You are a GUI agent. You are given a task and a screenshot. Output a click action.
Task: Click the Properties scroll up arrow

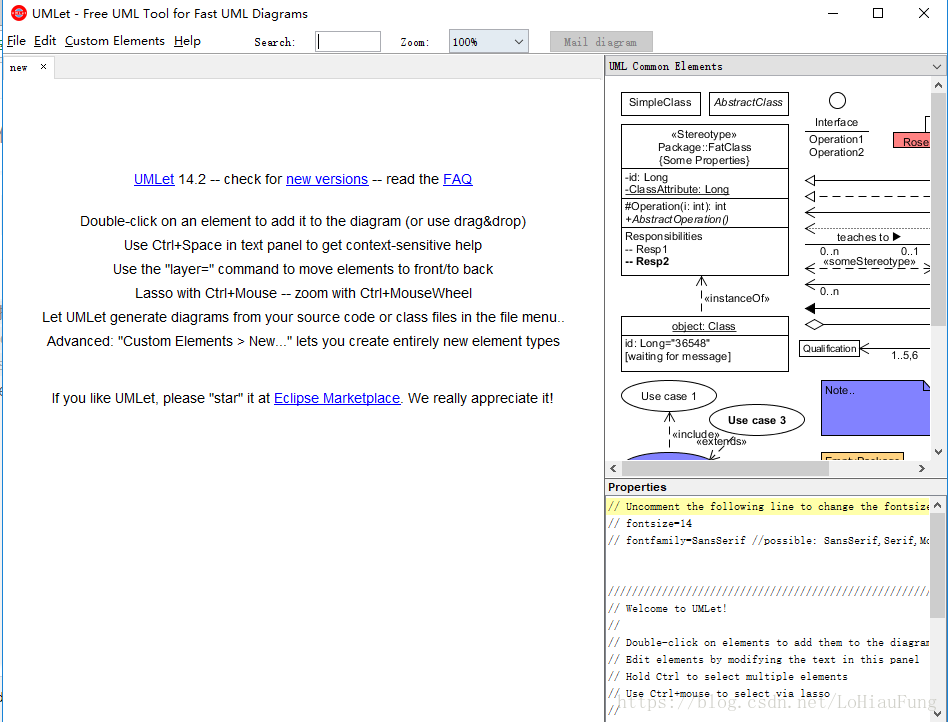[938, 505]
